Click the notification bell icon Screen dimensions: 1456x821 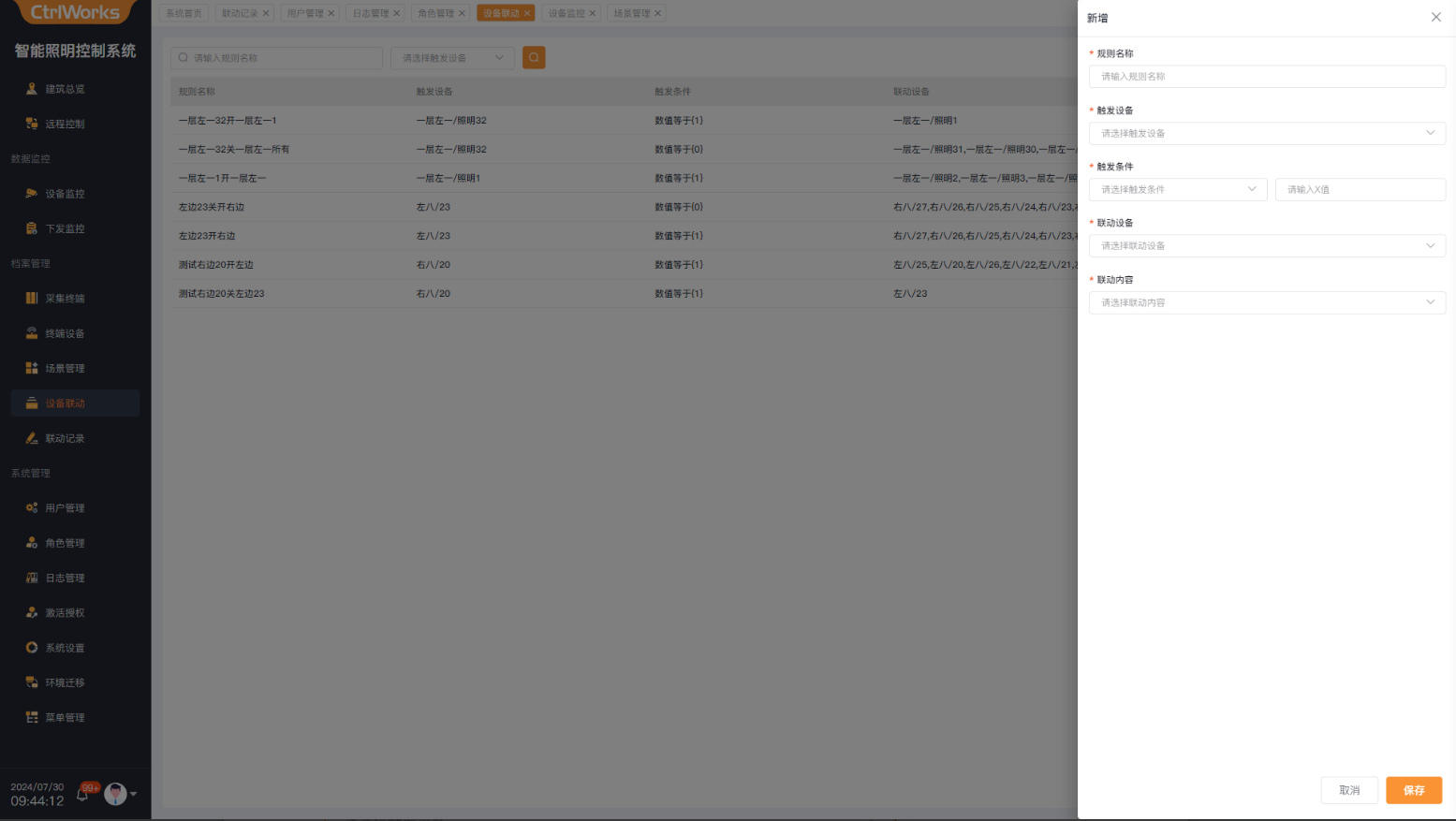click(82, 794)
